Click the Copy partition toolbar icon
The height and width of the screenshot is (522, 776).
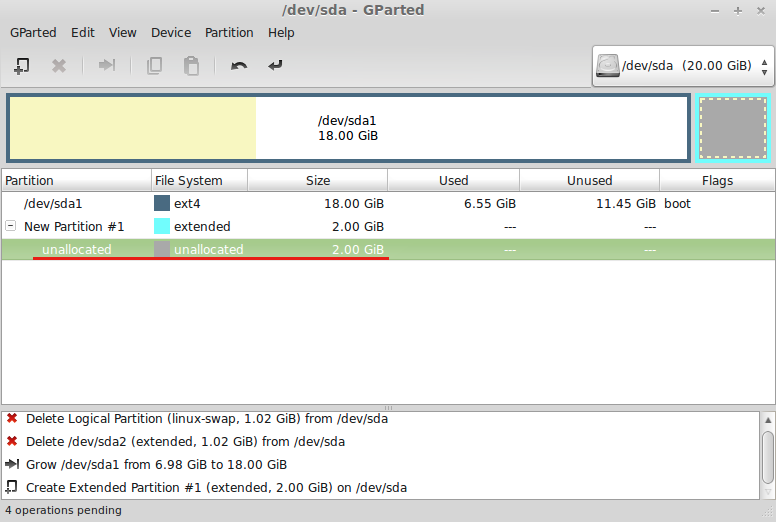tap(154, 65)
